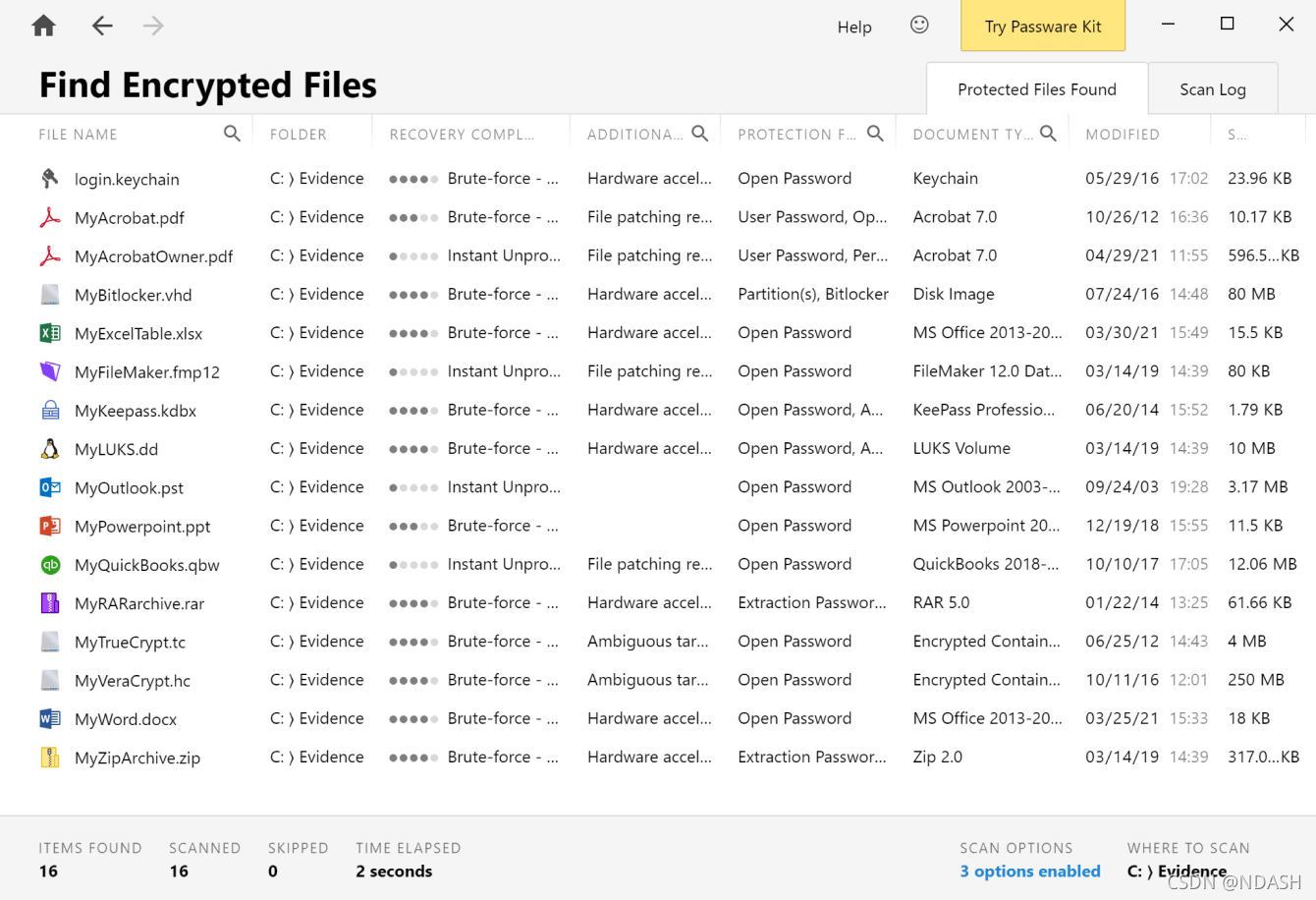Click MyQuickBooks.qbw File patching re... cell
Image resolution: width=1316 pixels, height=900 pixels.
650,564
